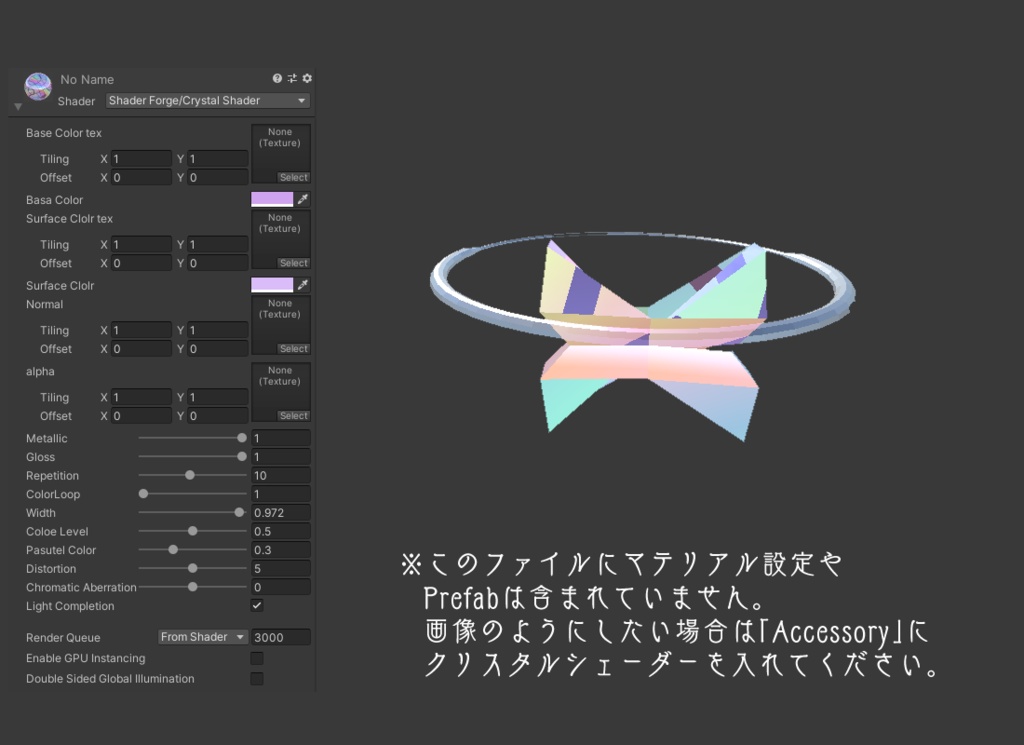Click the Normal map texture slot
1024x745 pixels.
280,320
